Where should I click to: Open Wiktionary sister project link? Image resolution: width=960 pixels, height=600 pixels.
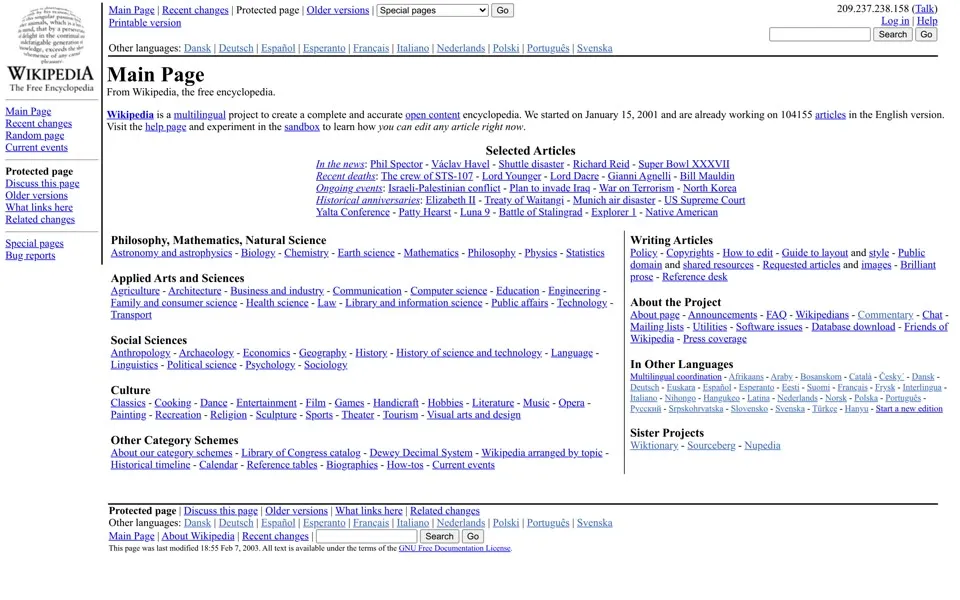(654, 446)
